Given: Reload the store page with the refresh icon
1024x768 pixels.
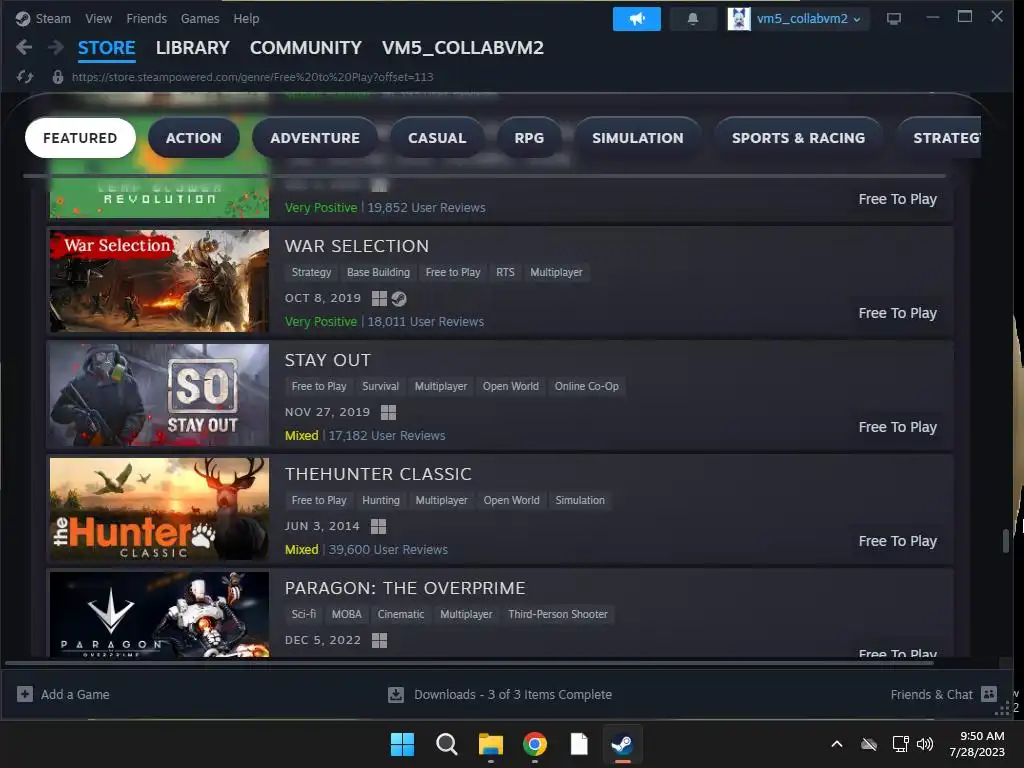Looking at the screenshot, I should coord(25,77).
